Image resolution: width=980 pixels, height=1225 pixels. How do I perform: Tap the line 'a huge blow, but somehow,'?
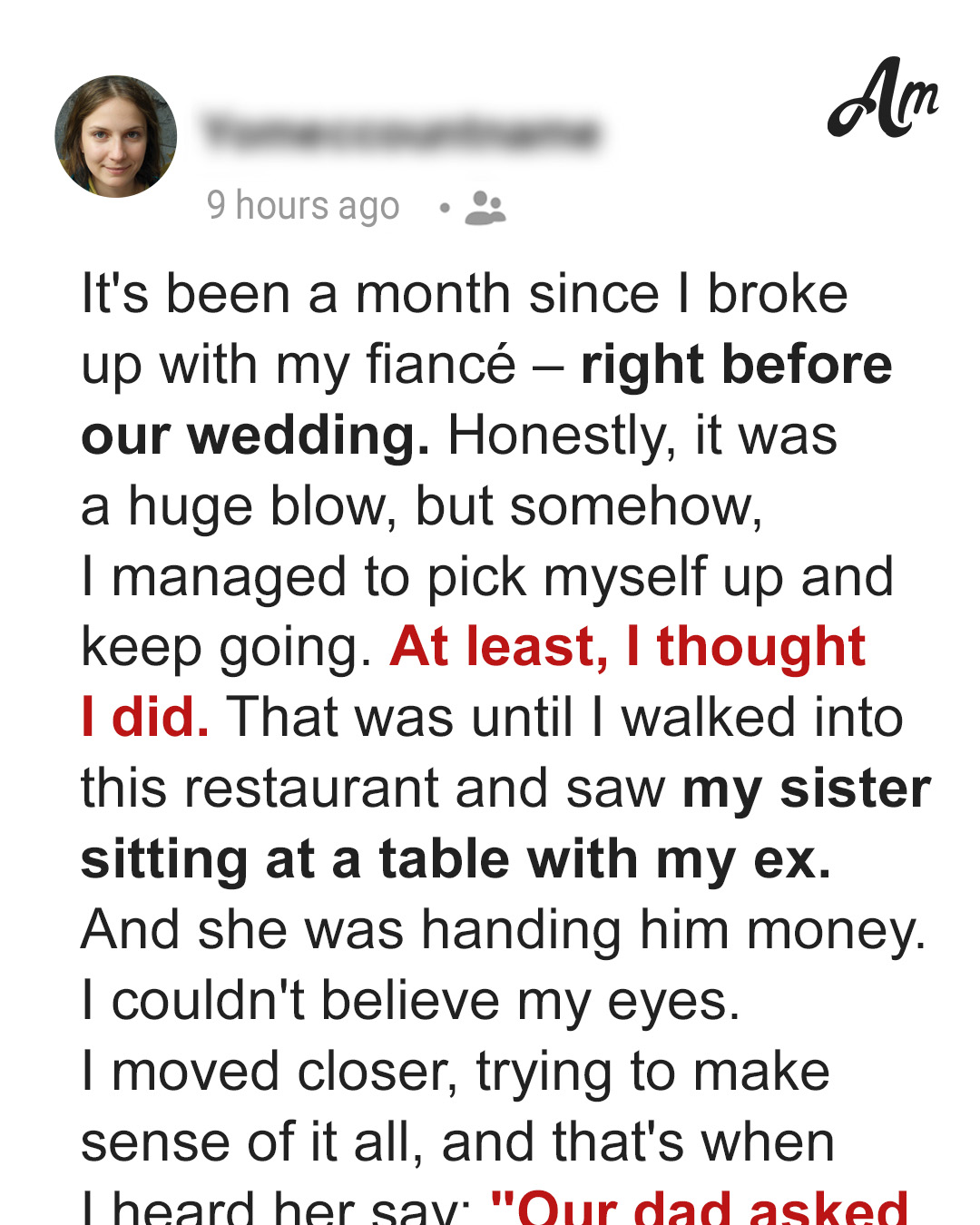point(422,506)
